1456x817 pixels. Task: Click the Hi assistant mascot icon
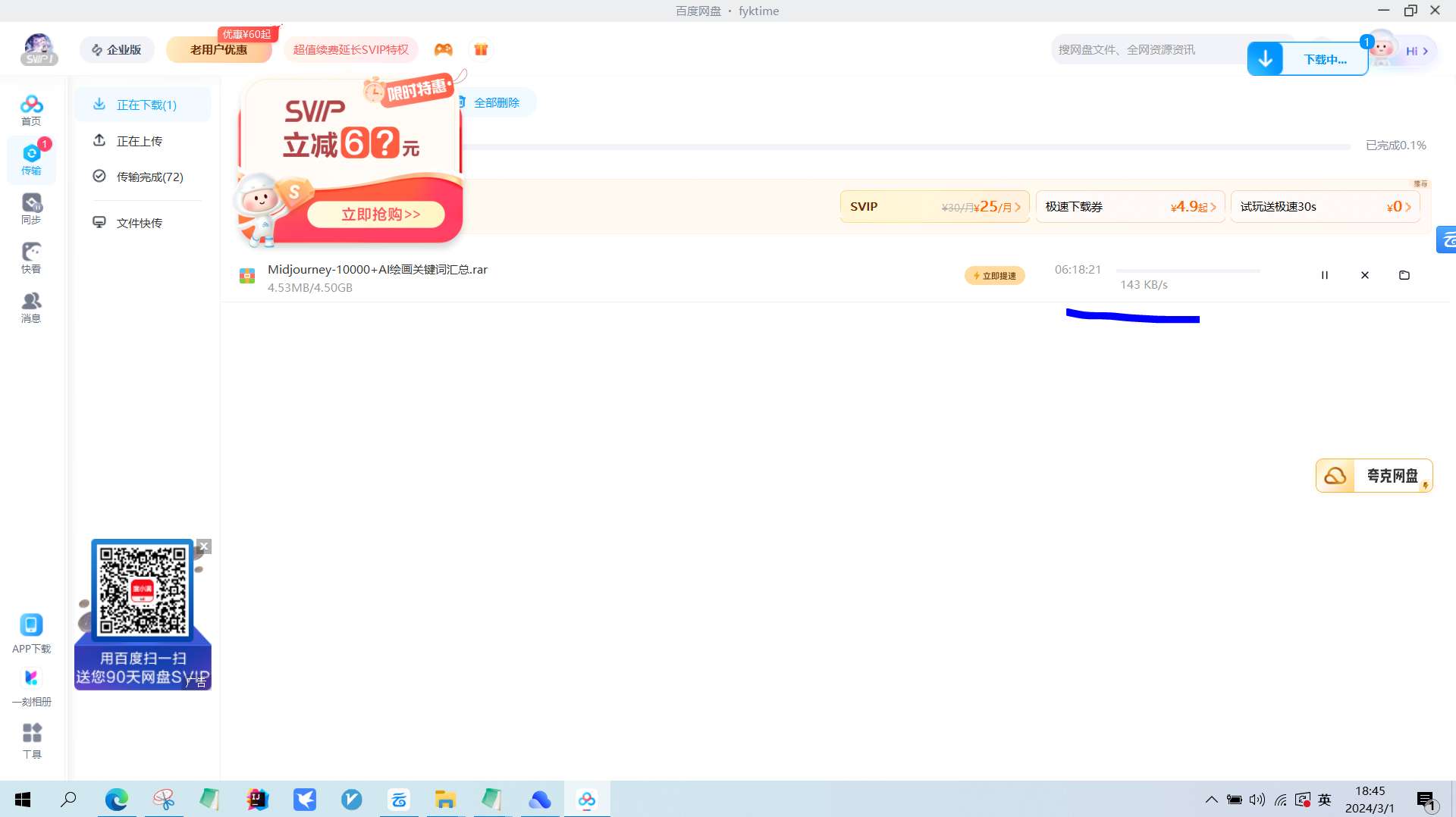(1382, 49)
